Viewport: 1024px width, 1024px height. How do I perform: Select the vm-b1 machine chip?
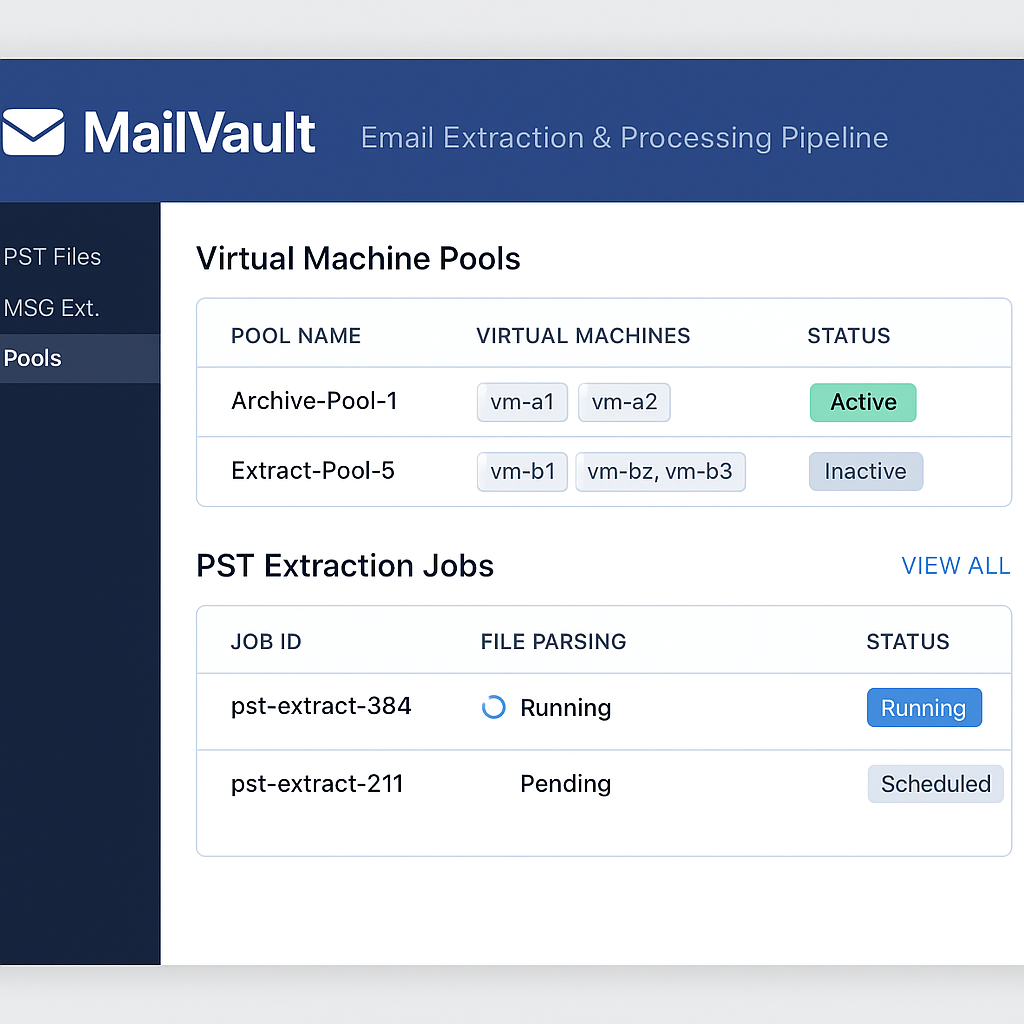[x=522, y=471]
